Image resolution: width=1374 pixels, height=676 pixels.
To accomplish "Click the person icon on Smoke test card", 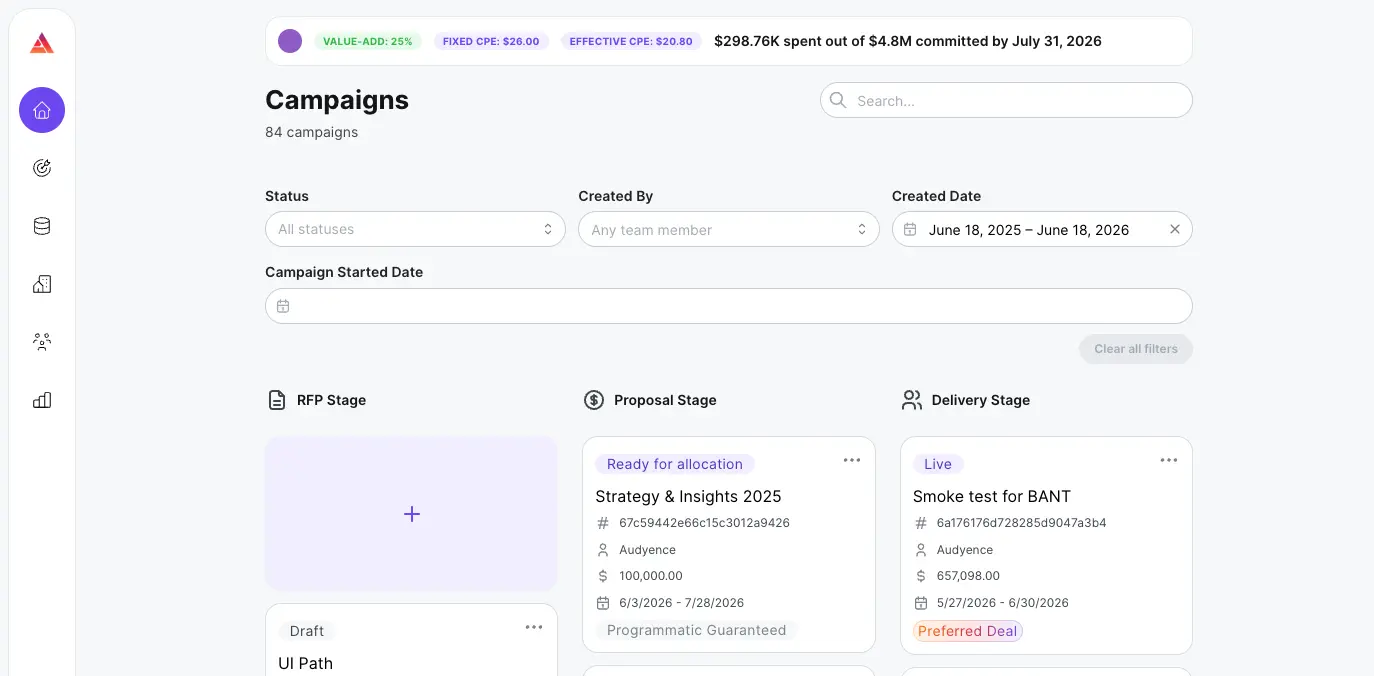I will (x=920, y=550).
